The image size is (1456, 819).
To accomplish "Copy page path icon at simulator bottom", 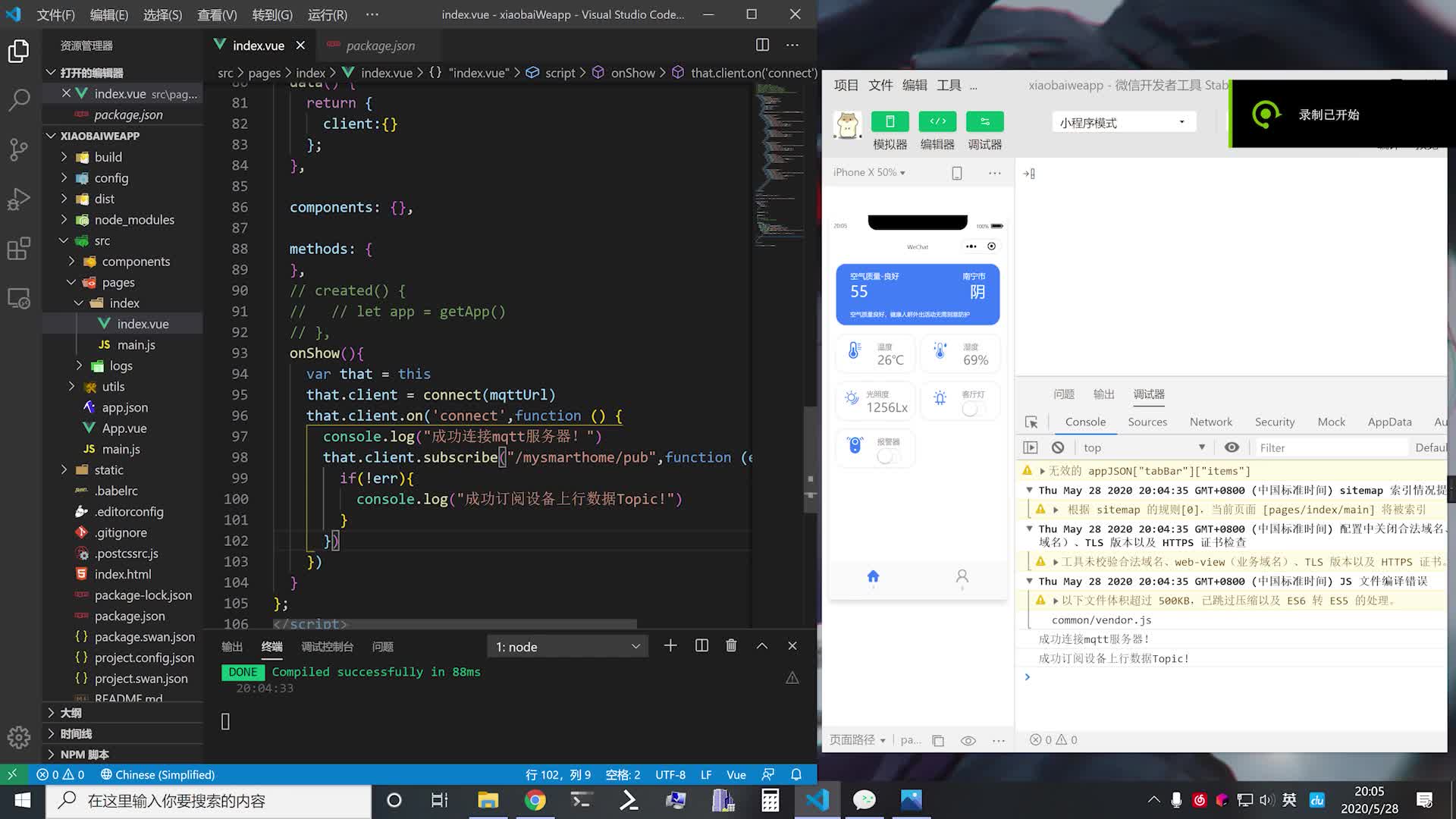I will pos(938,741).
